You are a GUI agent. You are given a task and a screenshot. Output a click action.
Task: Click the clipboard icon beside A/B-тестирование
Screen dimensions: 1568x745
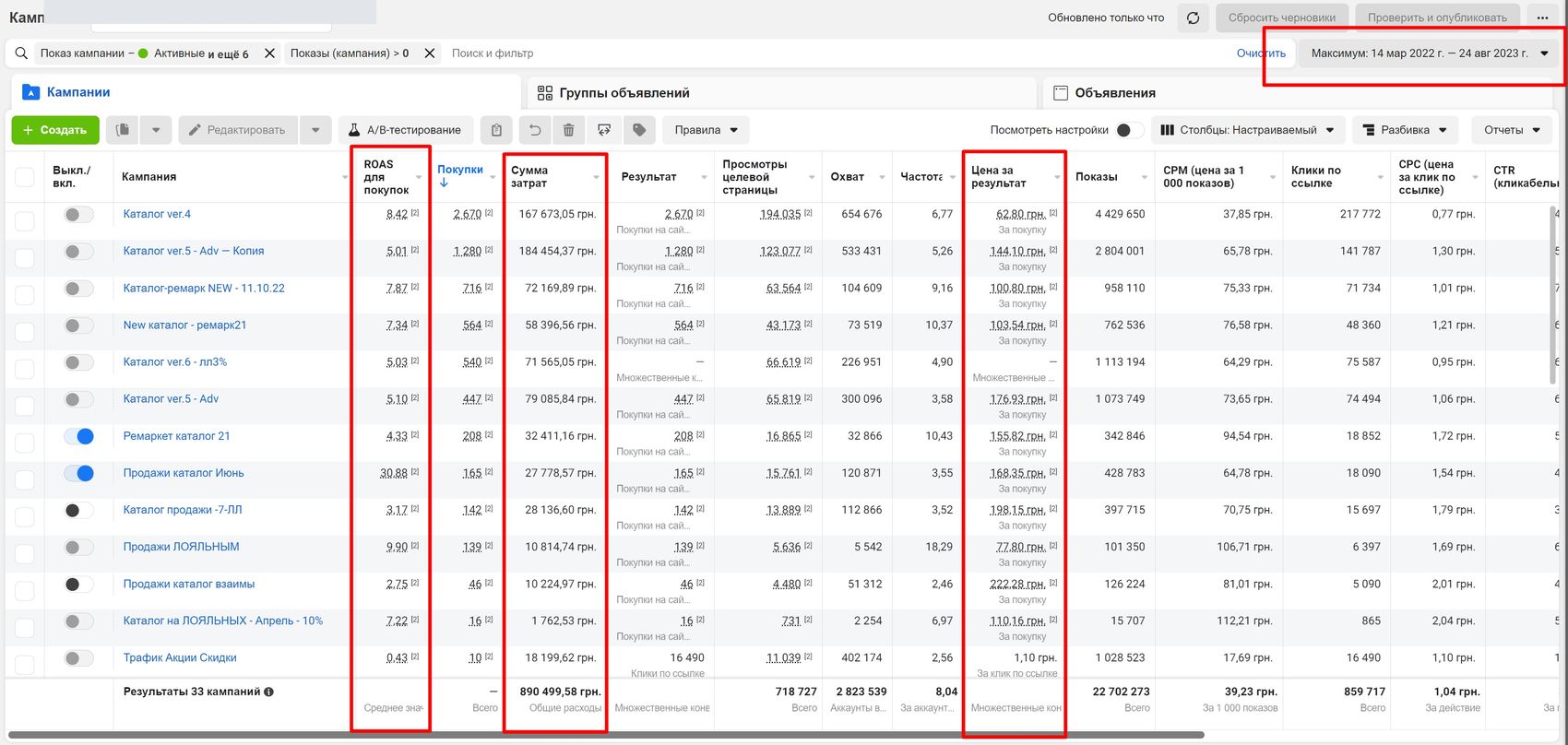pyautogui.click(x=496, y=130)
